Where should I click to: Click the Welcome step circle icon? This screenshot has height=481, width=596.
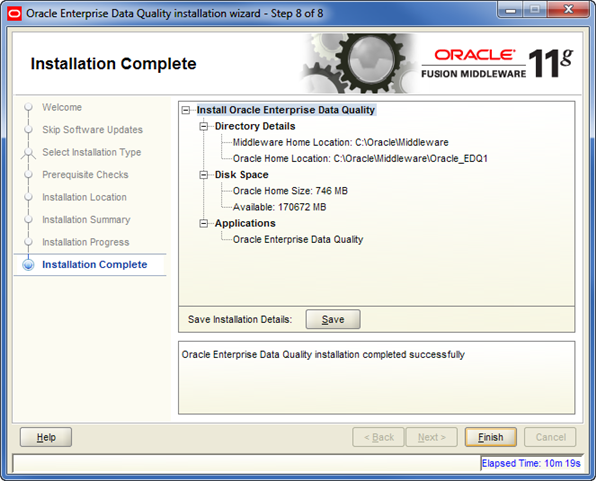[28, 107]
